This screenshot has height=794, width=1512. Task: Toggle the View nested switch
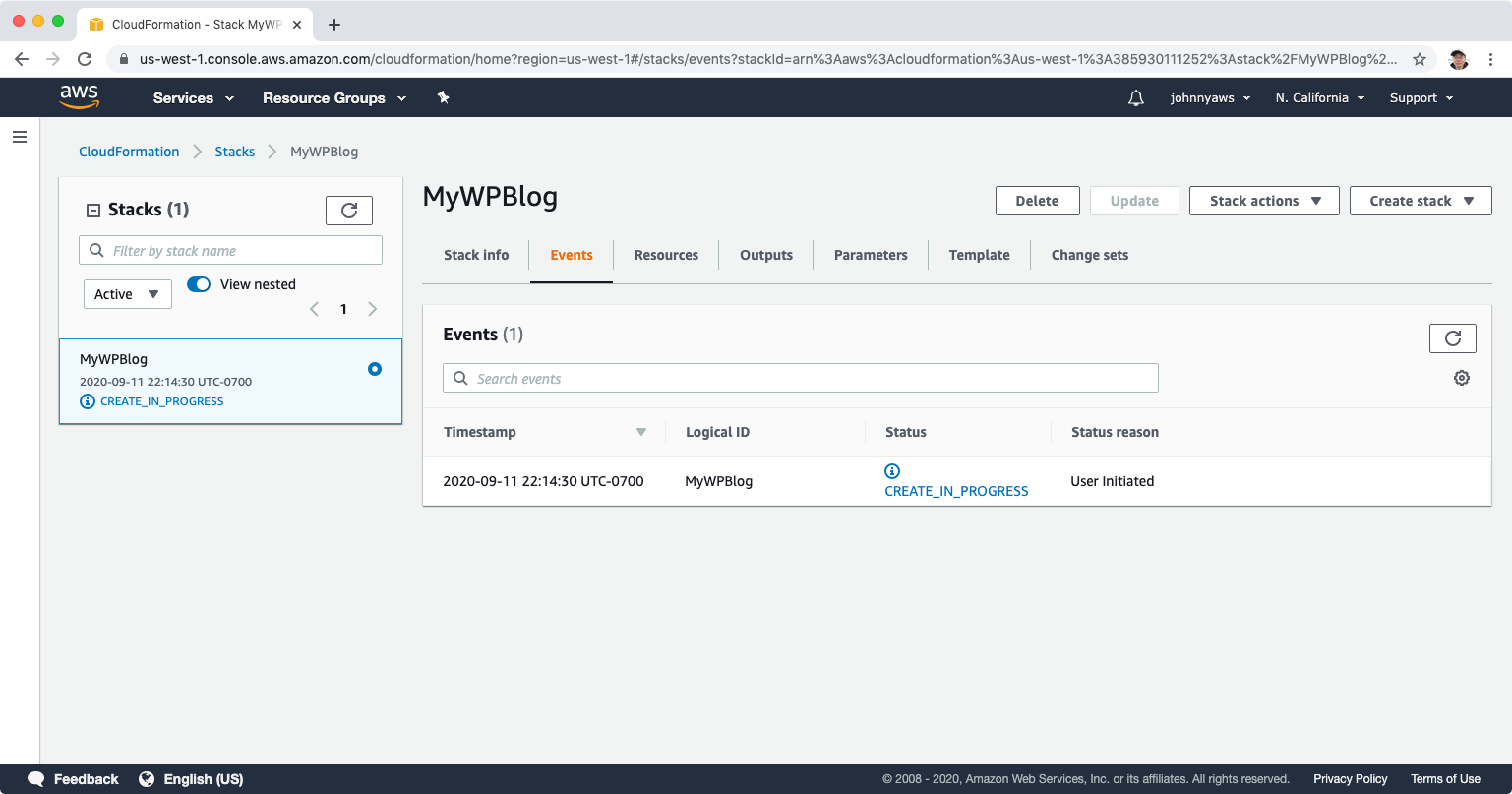199,284
